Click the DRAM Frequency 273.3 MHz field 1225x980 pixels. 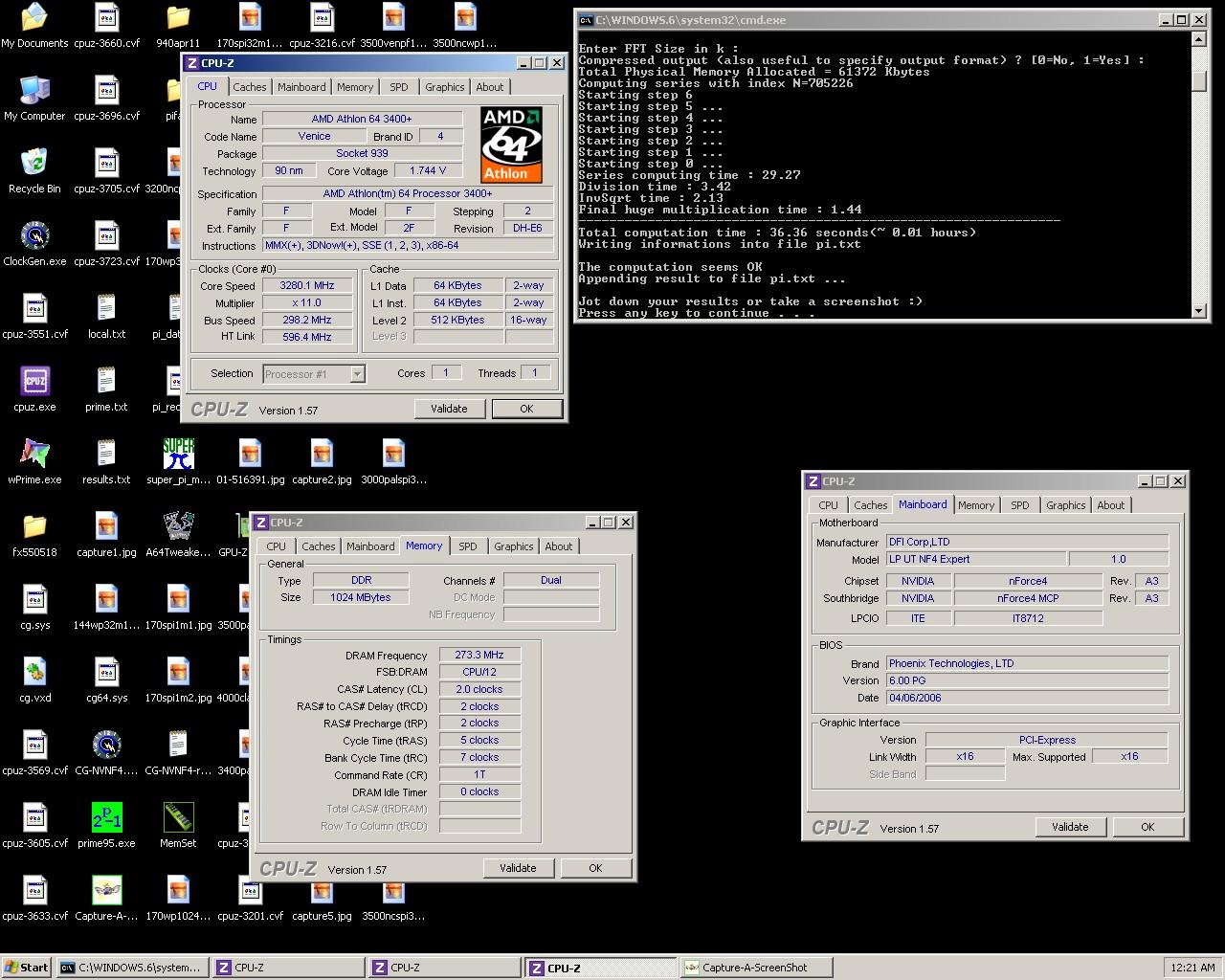[479, 655]
